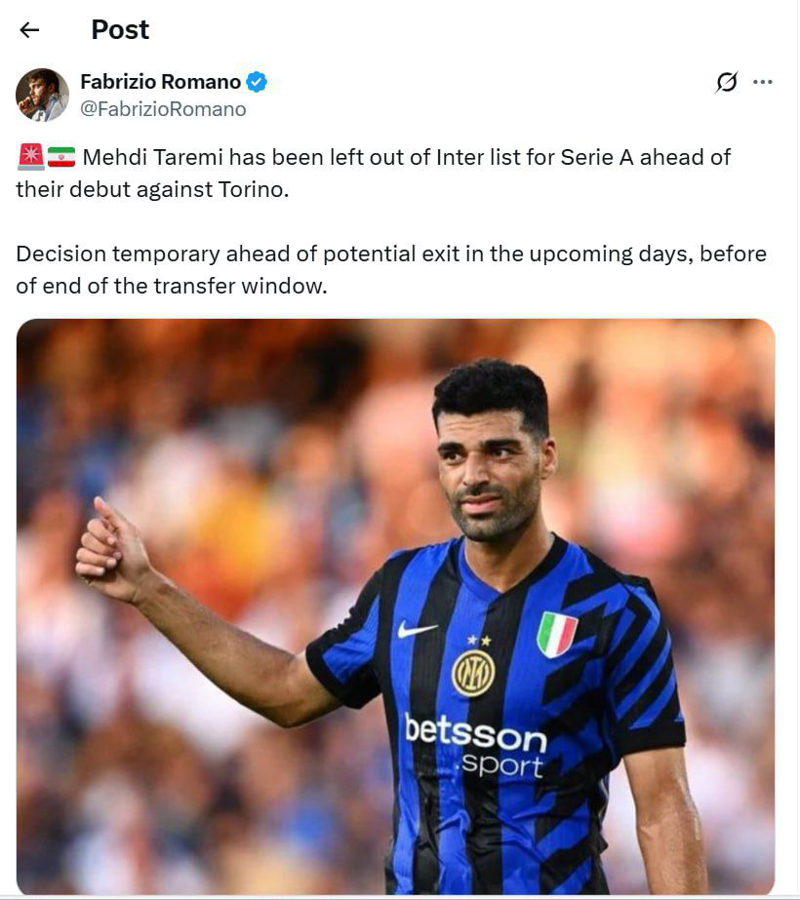This screenshot has width=800, height=900.
Task: Click the word Torino in the post
Action: tap(251, 189)
